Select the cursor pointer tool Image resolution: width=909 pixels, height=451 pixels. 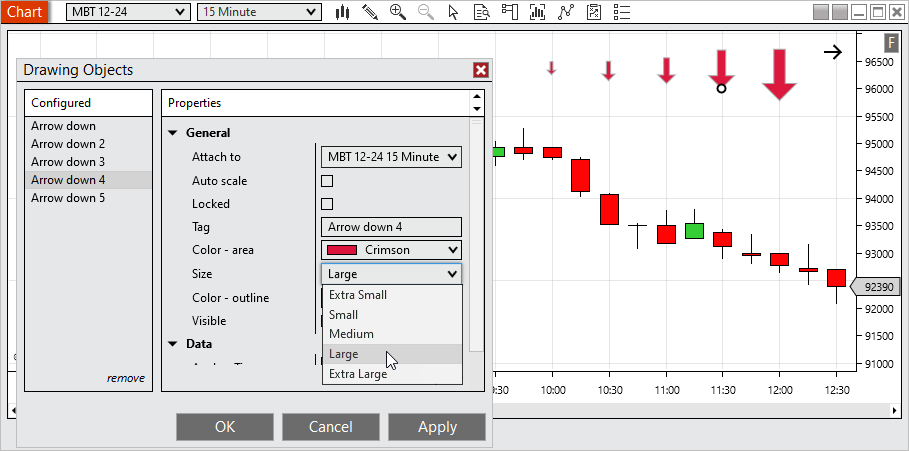click(x=454, y=12)
